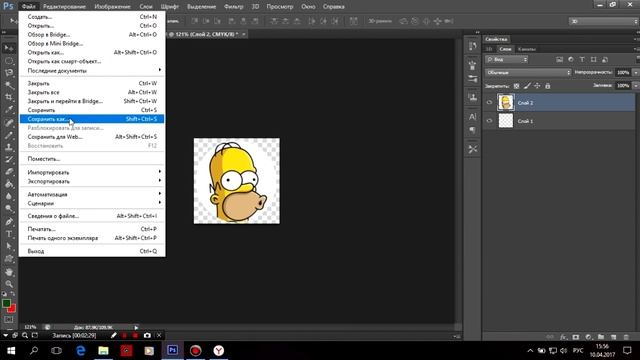Select the Слой 2 layer thumbnail

[506, 102]
